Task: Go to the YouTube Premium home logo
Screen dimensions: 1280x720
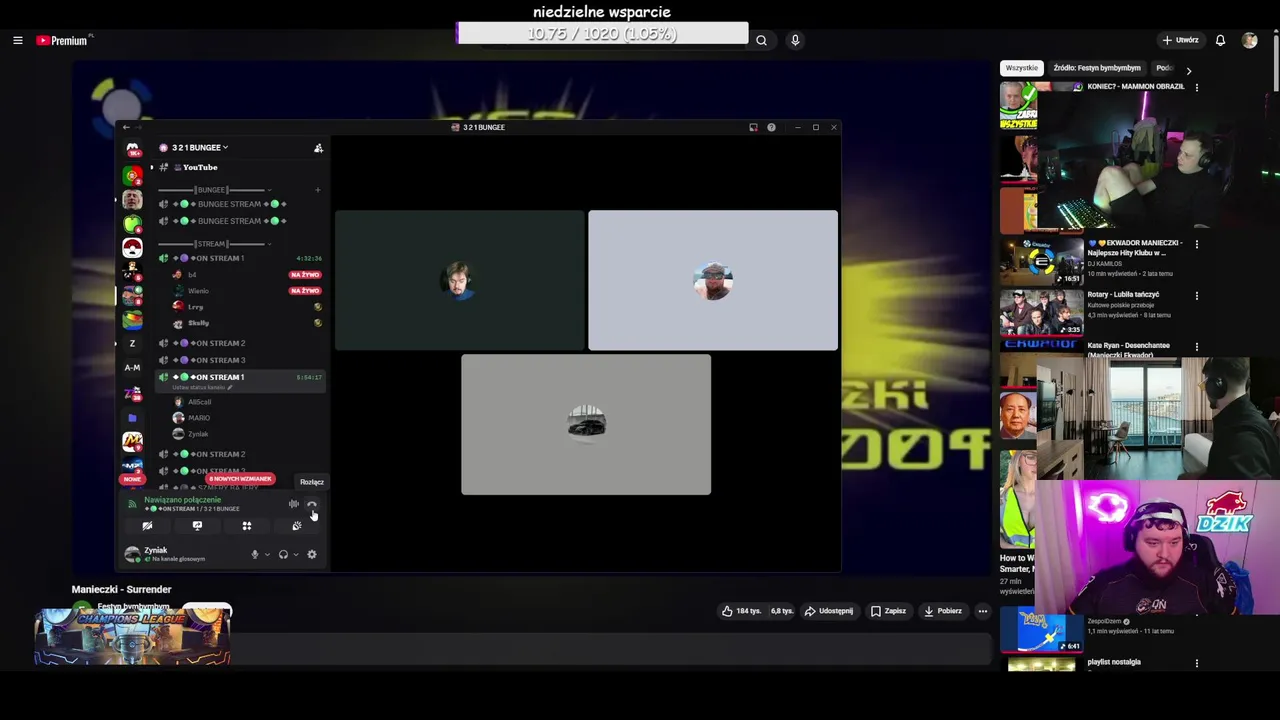Action: [64, 40]
